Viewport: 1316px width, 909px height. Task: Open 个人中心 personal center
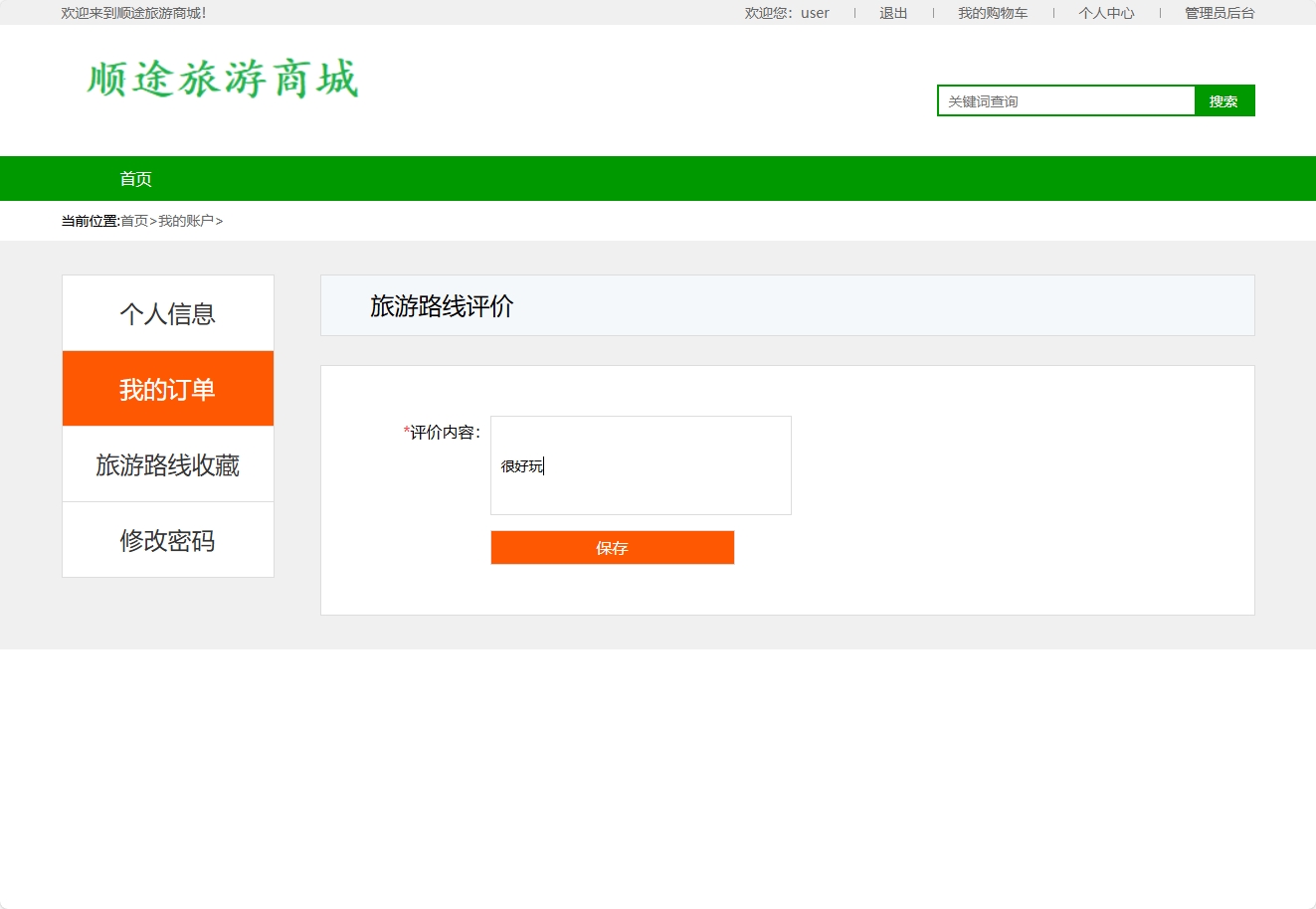pyautogui.click(x=1106, y=13)
